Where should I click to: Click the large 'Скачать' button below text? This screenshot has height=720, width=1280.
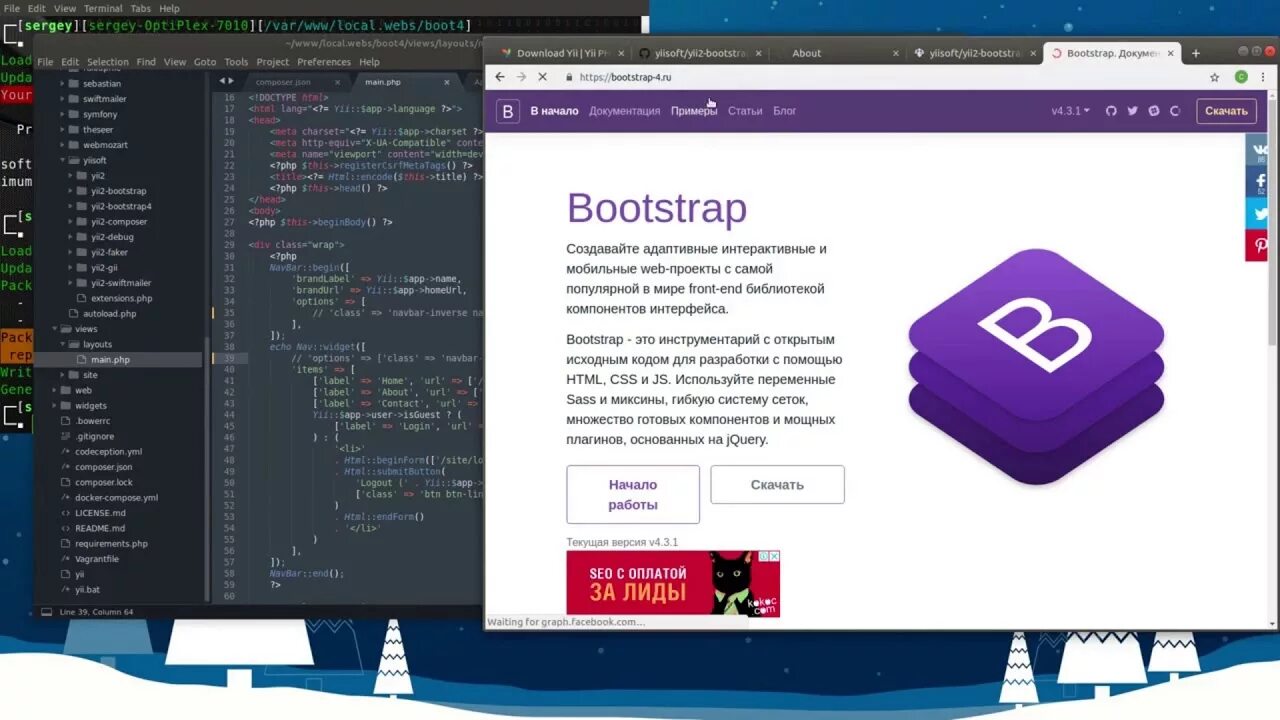pyautogui.click(x=777, y=485)
